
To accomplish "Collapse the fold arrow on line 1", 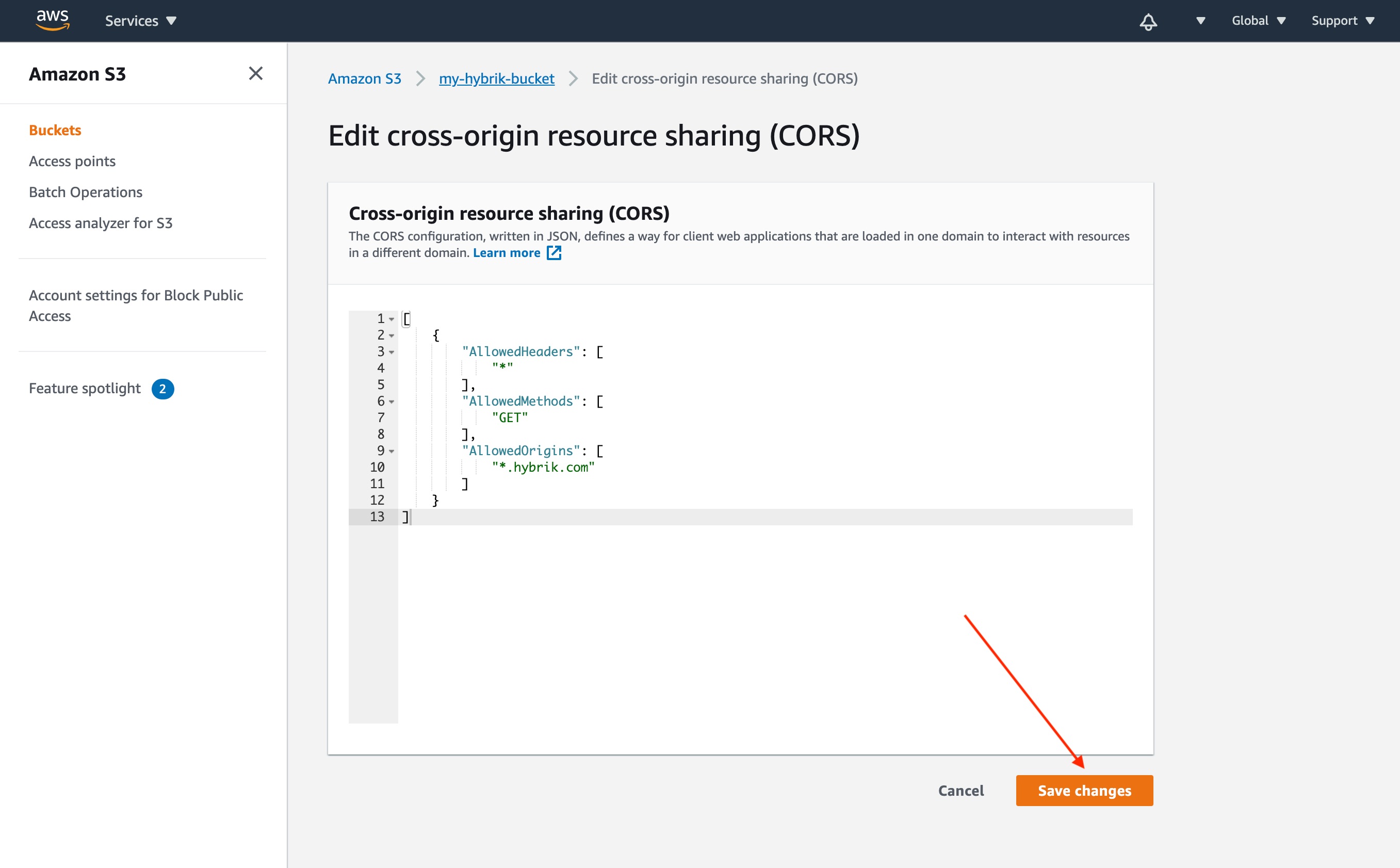I will pyautogui.click(x=392, y=319).
